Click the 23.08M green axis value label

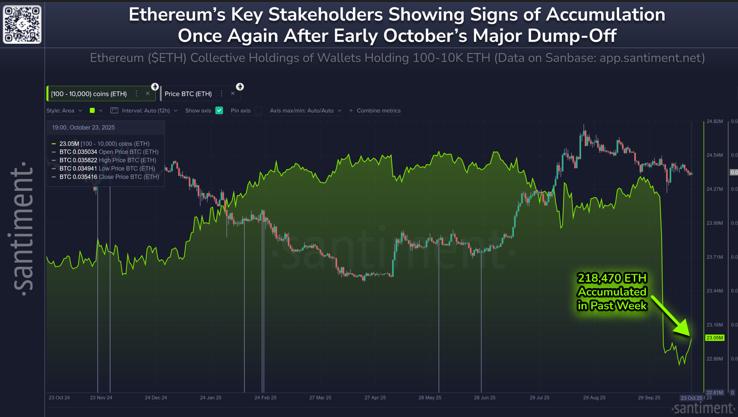[714, 338]
